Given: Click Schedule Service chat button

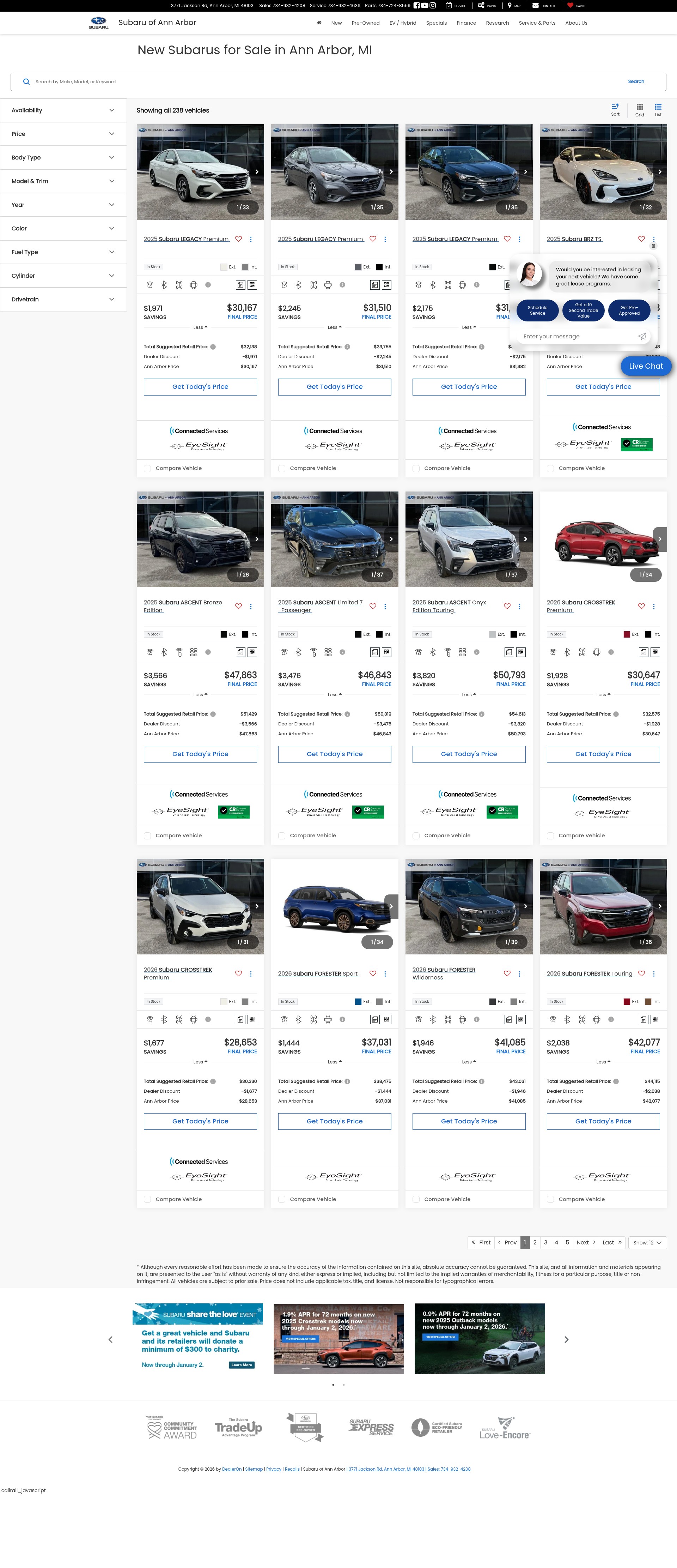Looking at the screenshot, I should click(537, 310).
